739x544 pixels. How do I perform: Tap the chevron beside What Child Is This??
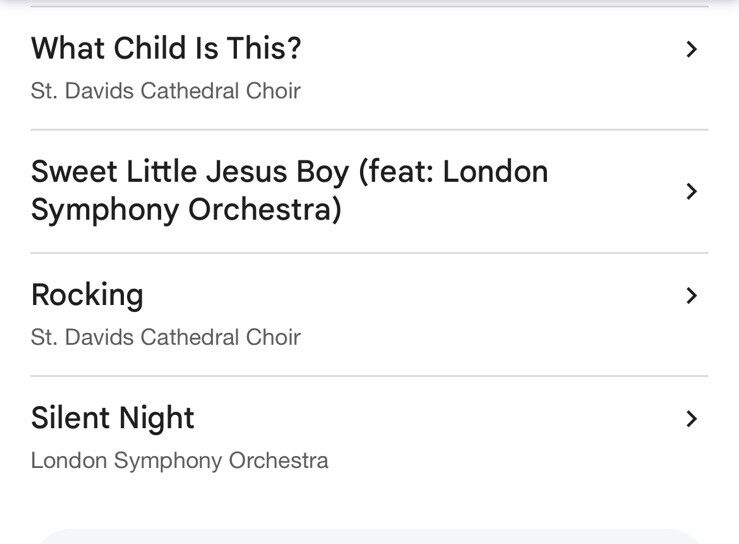tap(691, 49)
